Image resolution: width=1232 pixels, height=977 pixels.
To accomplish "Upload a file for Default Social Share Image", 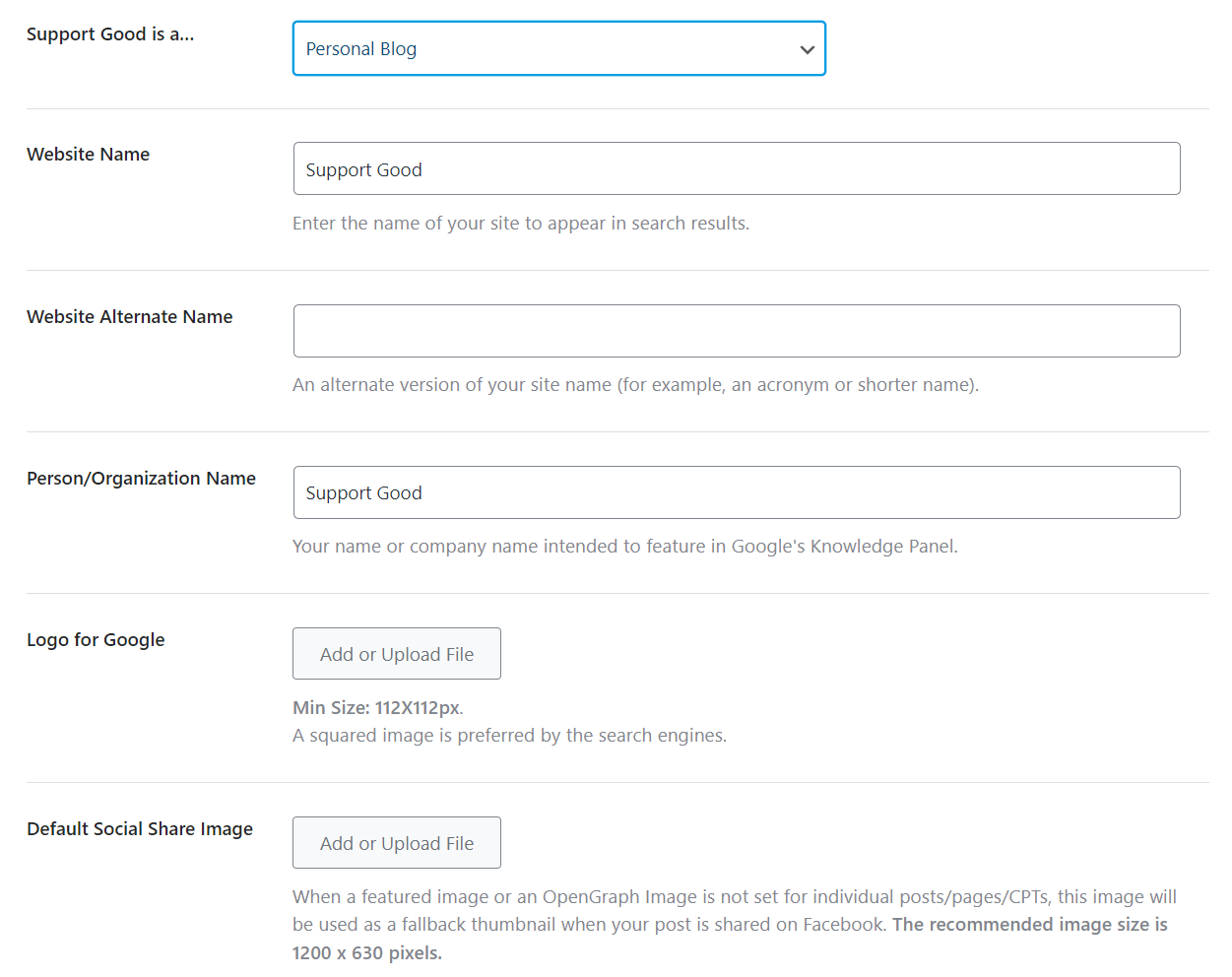I will (x=396, y=843).
